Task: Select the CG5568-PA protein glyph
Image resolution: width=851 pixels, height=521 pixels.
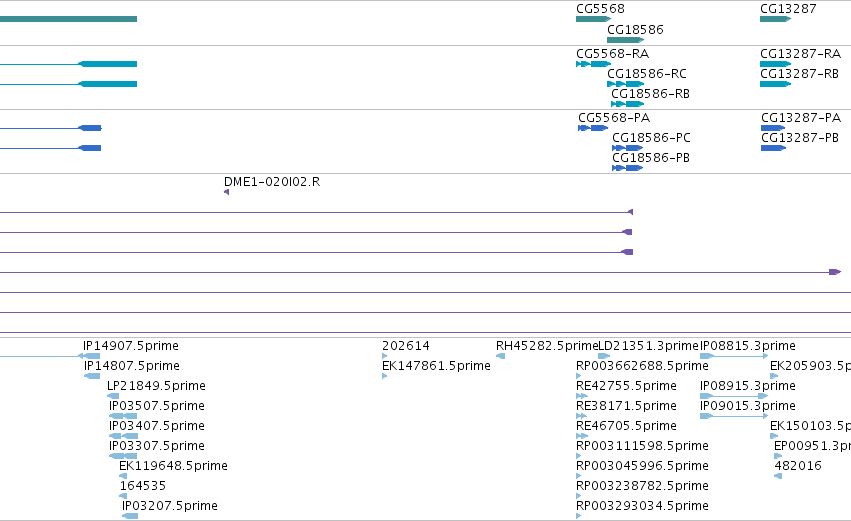Action: [x=593, y=128]
